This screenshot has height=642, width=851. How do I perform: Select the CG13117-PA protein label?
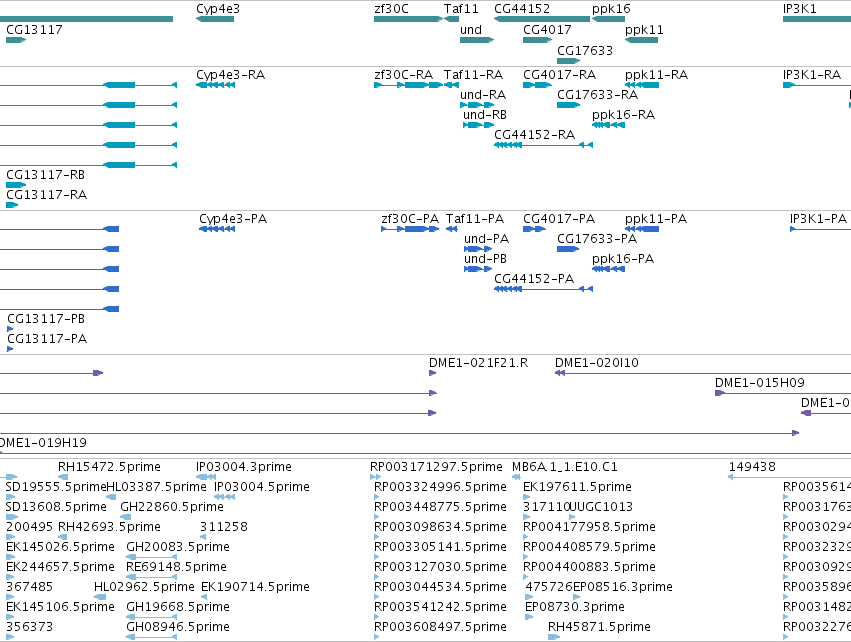(x=47, y=338)
